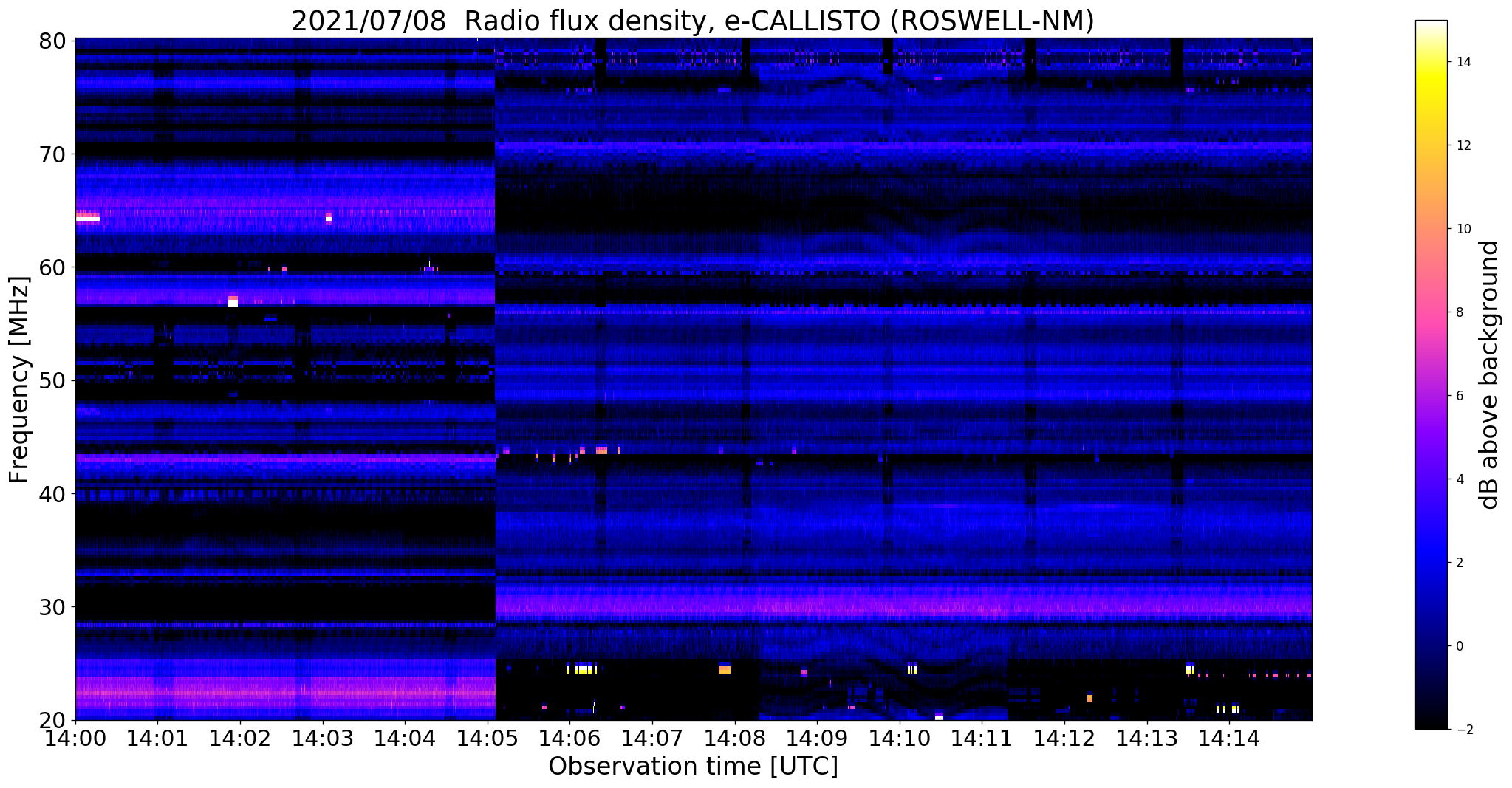Click the 14:05 time tick label
The height and width of the screenshot is (788, 1512).
(x=487, y=737)
